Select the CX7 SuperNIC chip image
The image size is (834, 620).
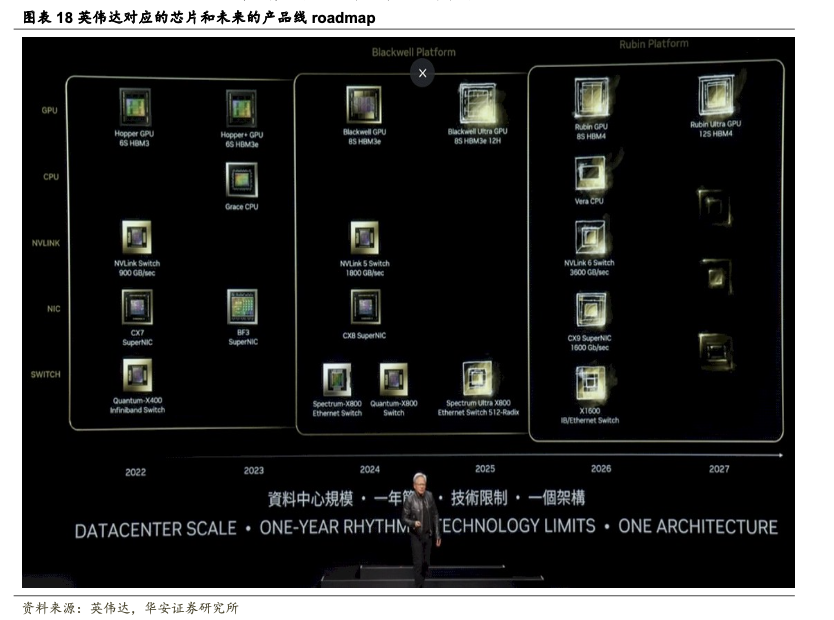[137, 307]
